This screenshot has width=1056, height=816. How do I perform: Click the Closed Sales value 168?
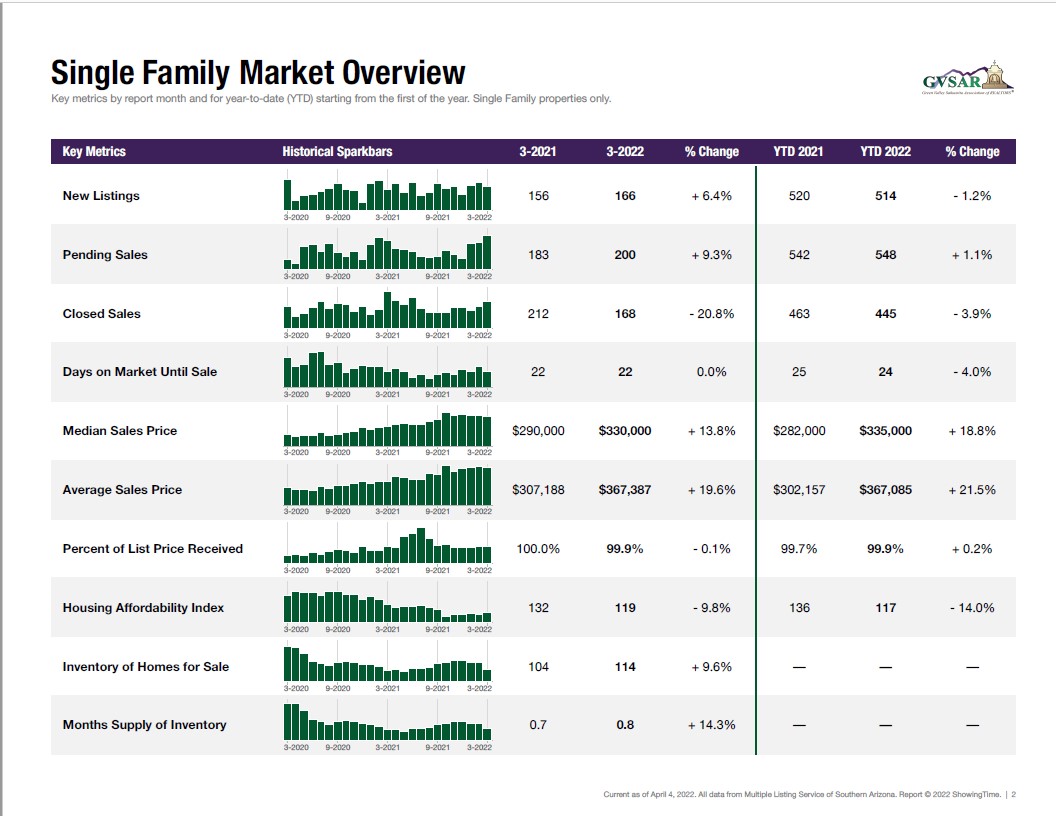[625, 314]
